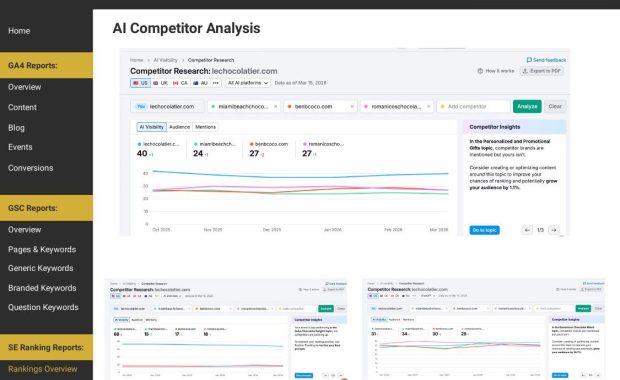Click the Competitor Insights panel header
This screenshot has width=620, height=380.
coord(514,127)
